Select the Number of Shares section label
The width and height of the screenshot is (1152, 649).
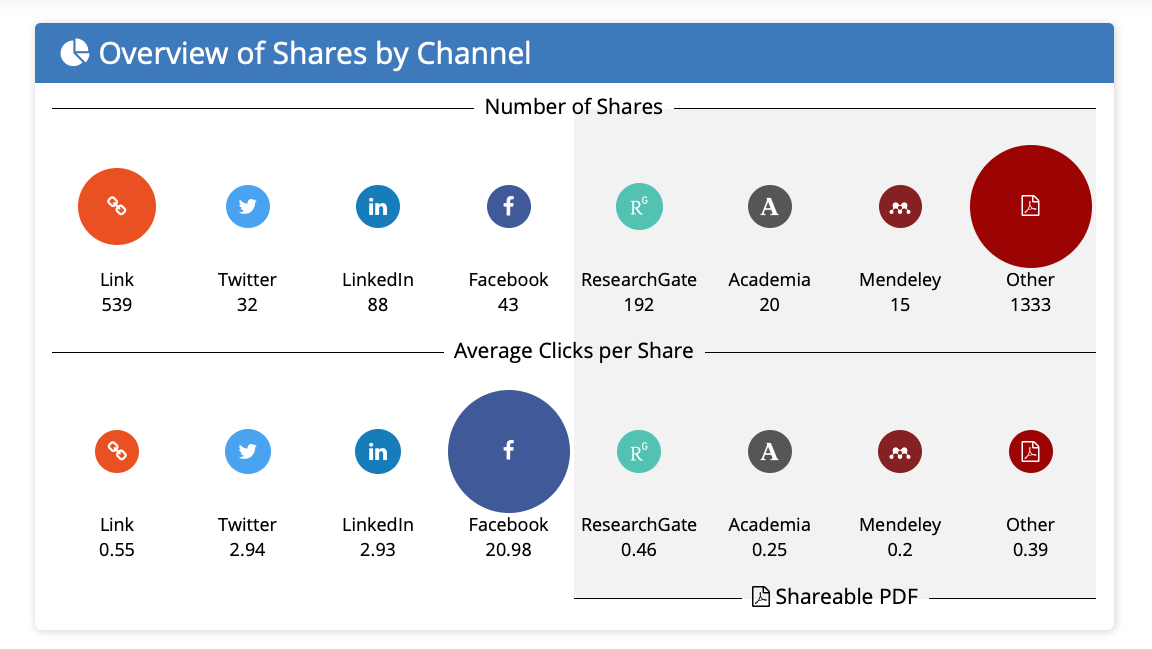[x=574, y=106]
